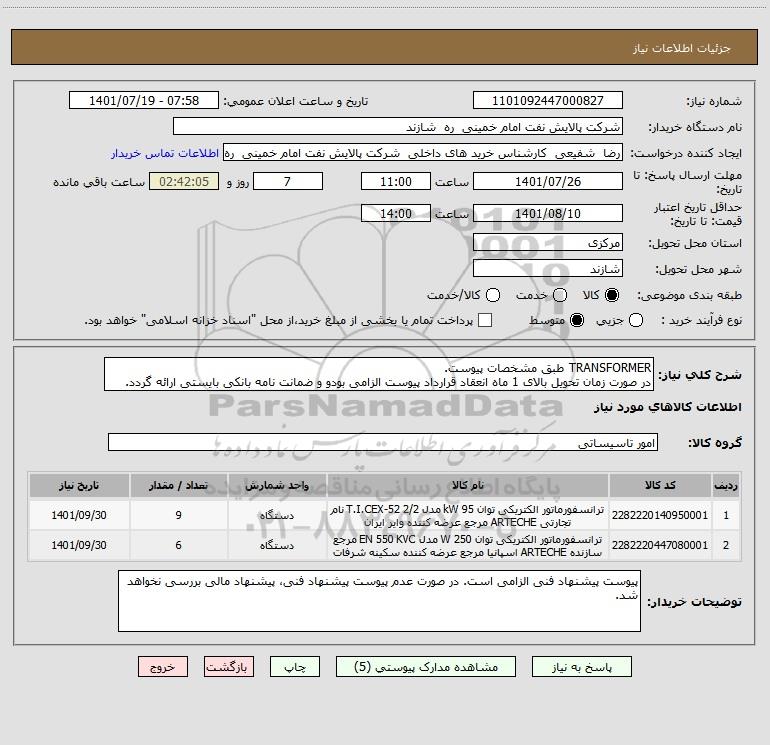Click the delivery province field مرکزی
Screen dimensions: 770x745
point(548,242)
